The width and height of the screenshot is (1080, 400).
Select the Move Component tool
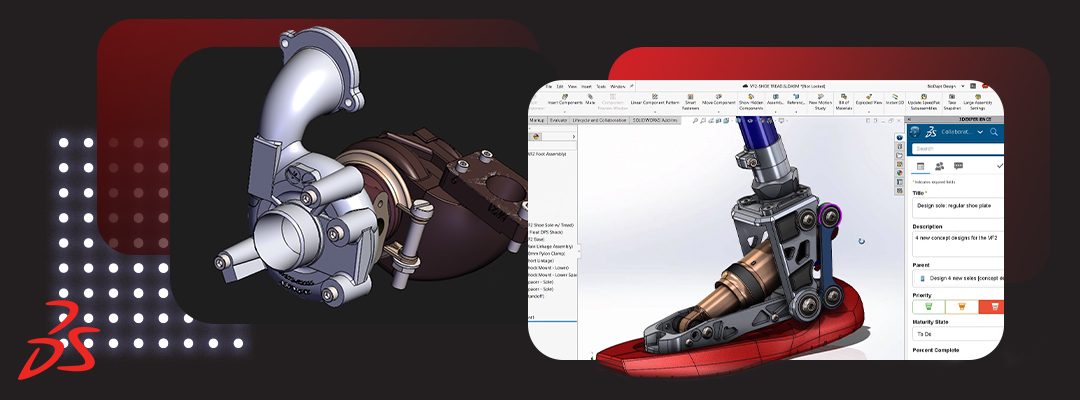pos(720,102)
